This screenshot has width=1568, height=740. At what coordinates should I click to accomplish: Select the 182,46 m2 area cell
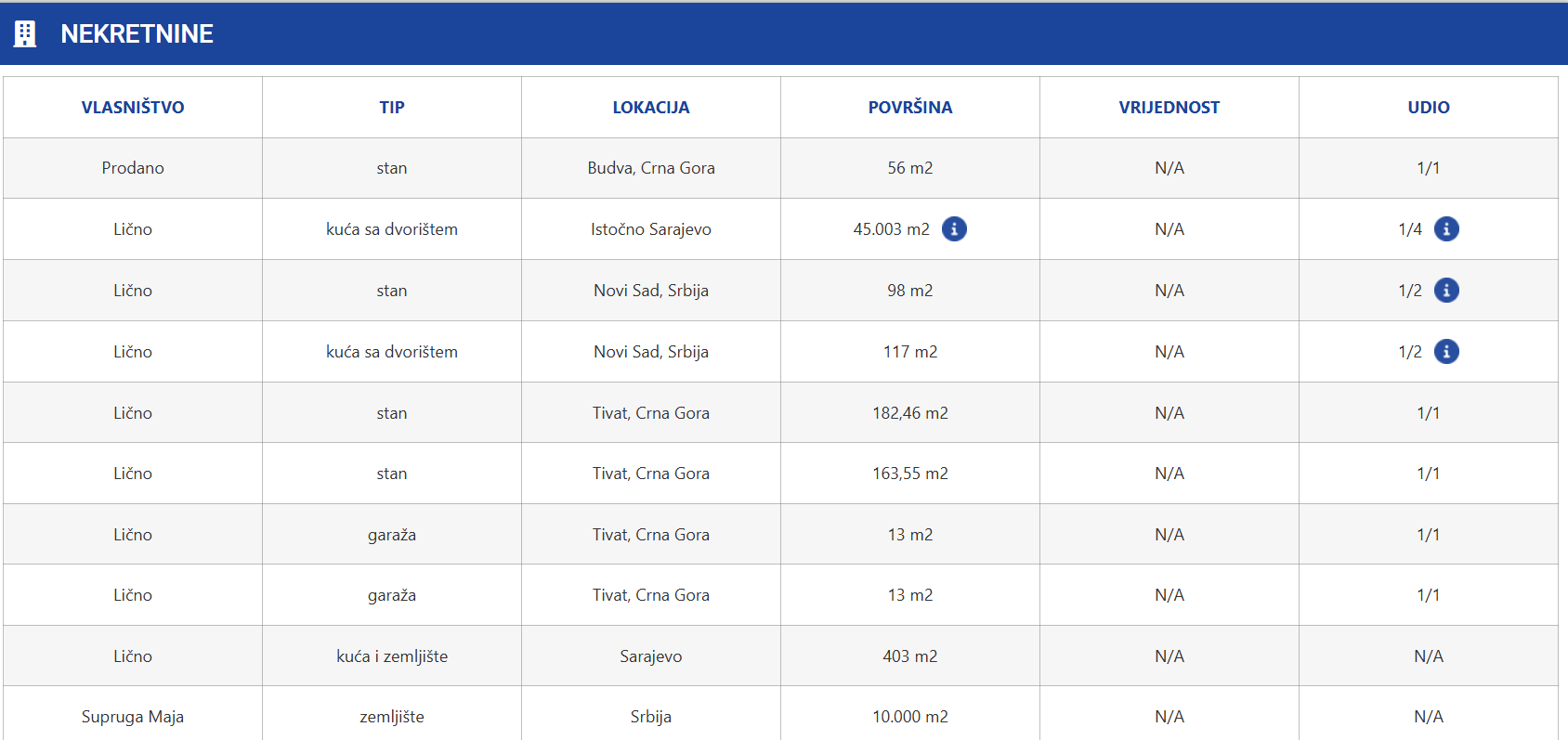(x=910, y=413)
